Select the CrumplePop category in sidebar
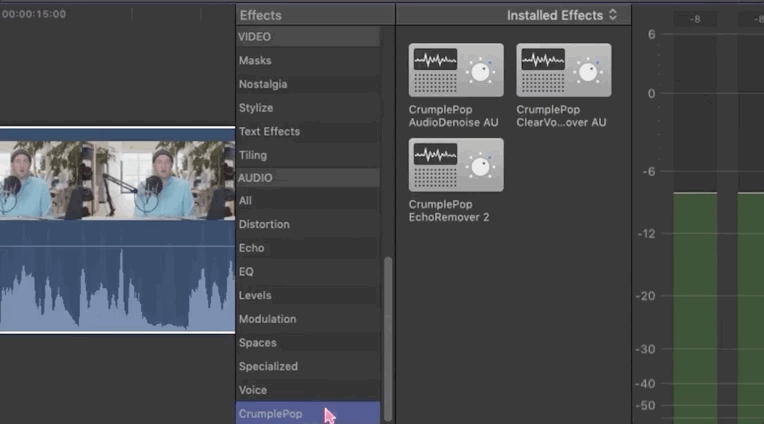Image resolution: width=764 pixels, height=424 pixels. [x=308, y=413]
